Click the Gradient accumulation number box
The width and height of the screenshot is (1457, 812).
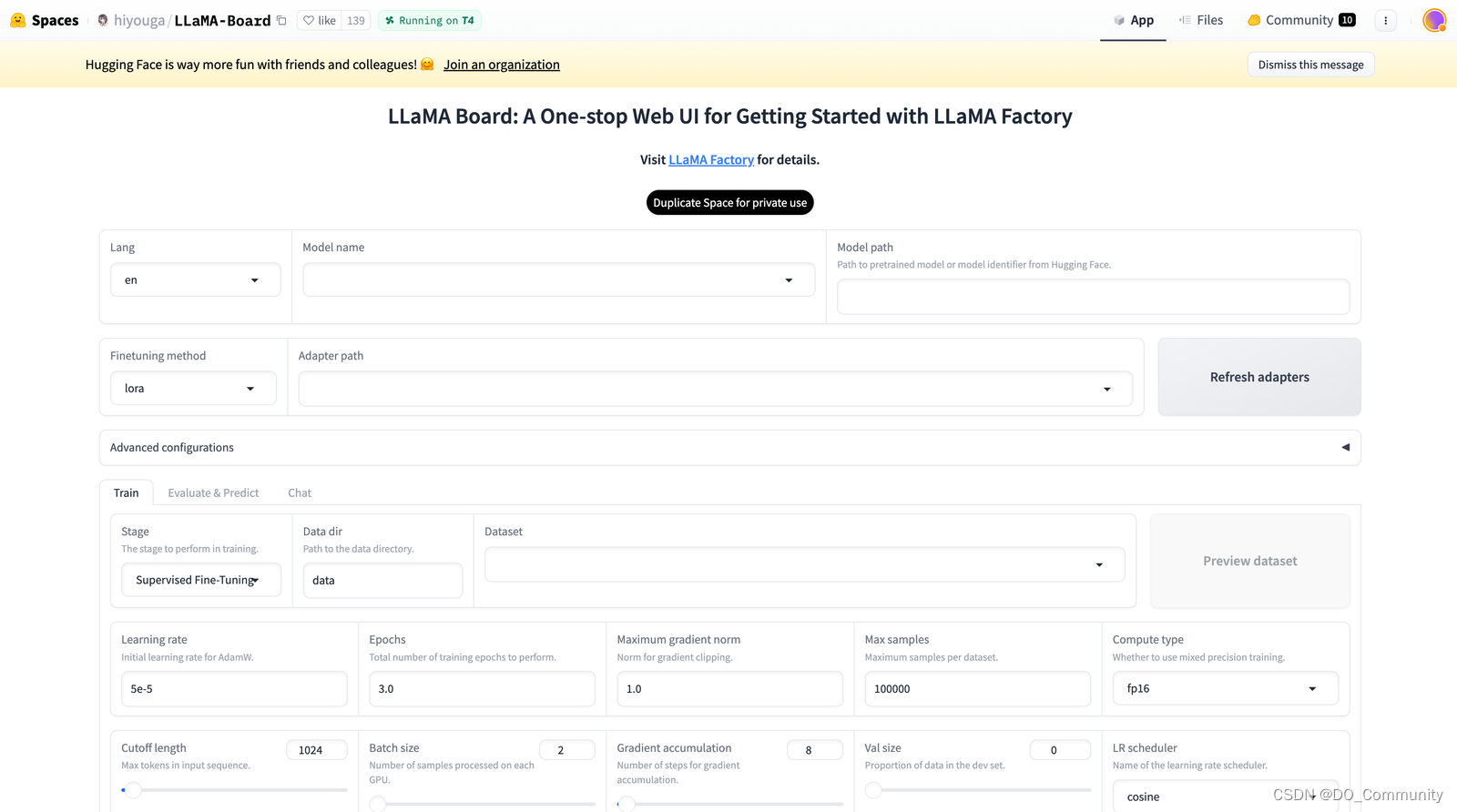(x=814, y=750)
